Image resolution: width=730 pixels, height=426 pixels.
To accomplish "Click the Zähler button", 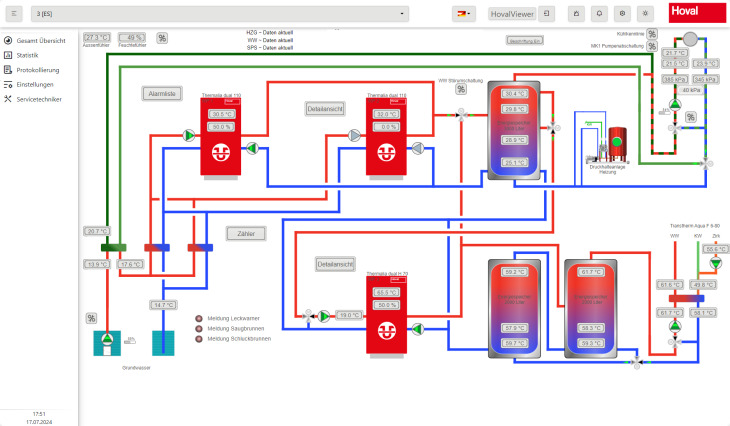I will pyautogui.click(x=246, y=234).
